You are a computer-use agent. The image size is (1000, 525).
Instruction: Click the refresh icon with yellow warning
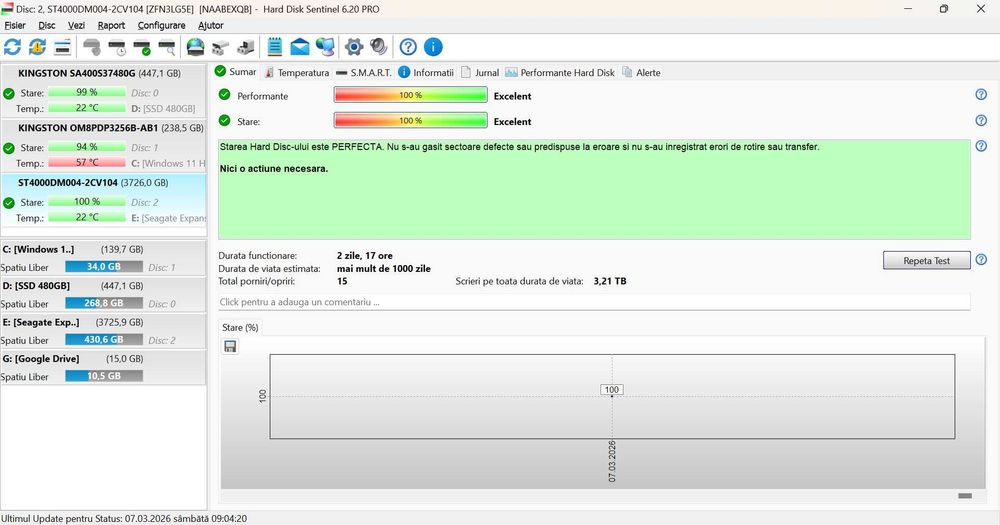click(38, 47)
